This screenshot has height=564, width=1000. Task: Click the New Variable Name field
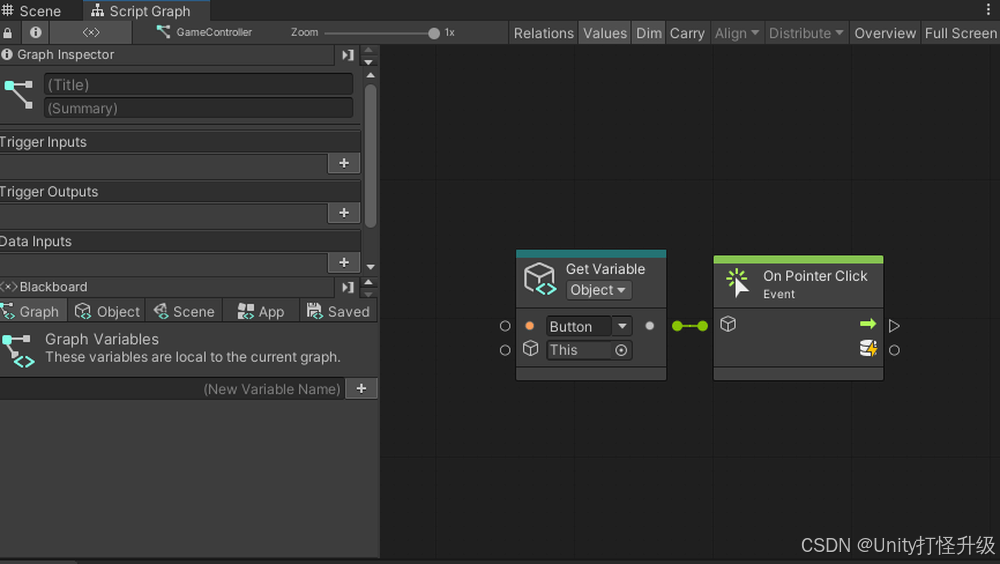coord(172,389)
